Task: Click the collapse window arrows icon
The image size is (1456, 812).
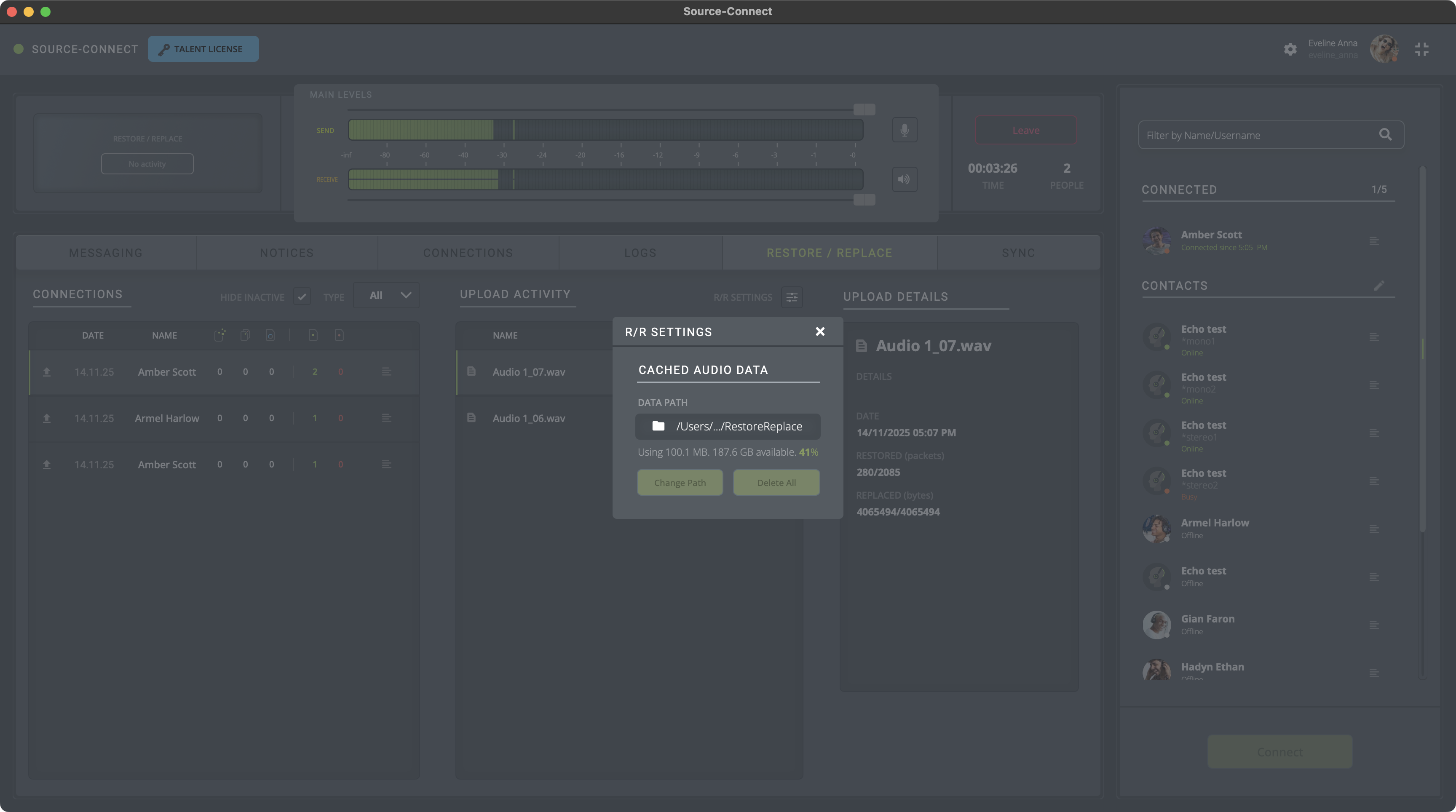Action: (x=1421, y=49)
